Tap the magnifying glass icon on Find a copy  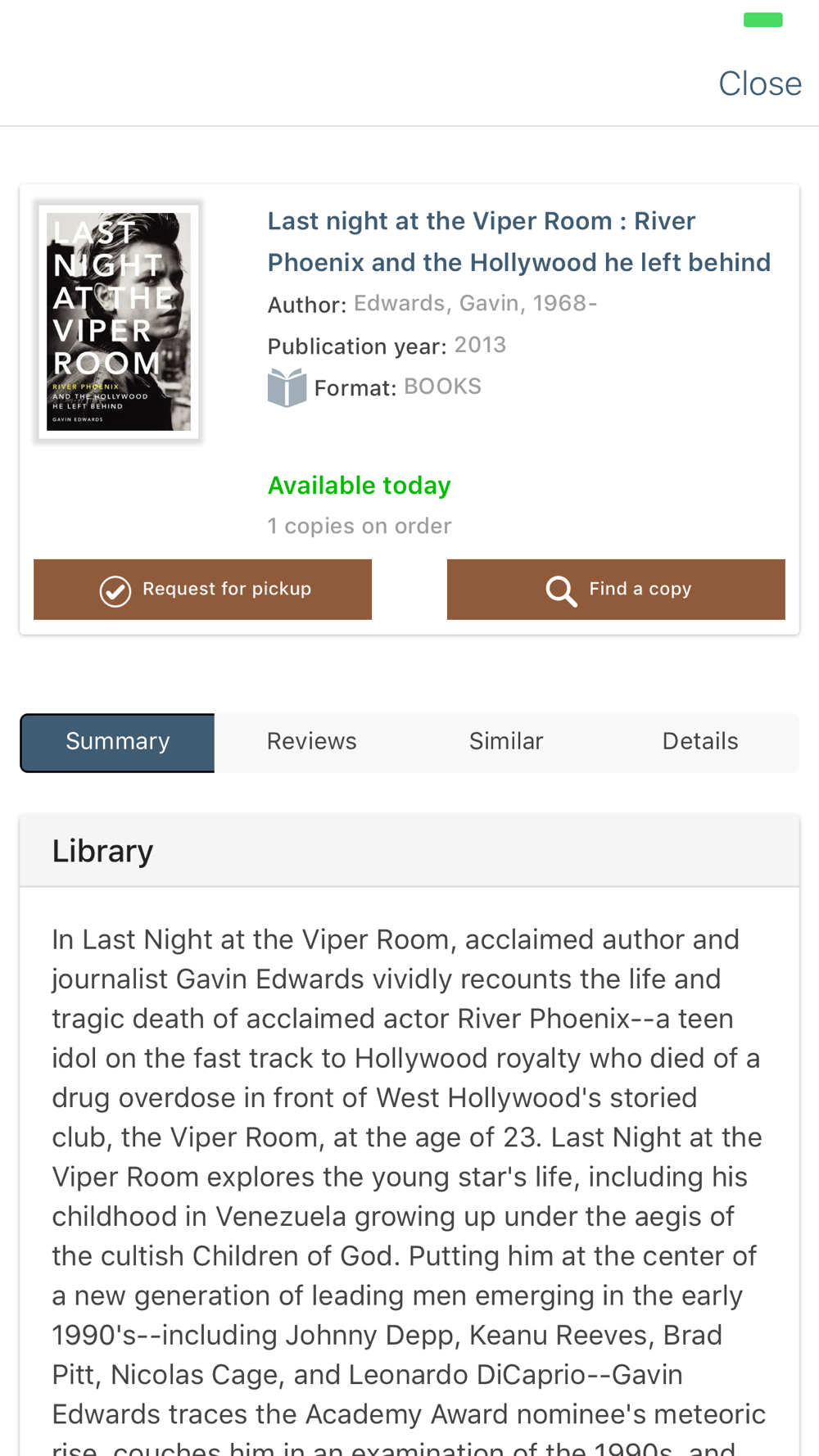(562, 590)
